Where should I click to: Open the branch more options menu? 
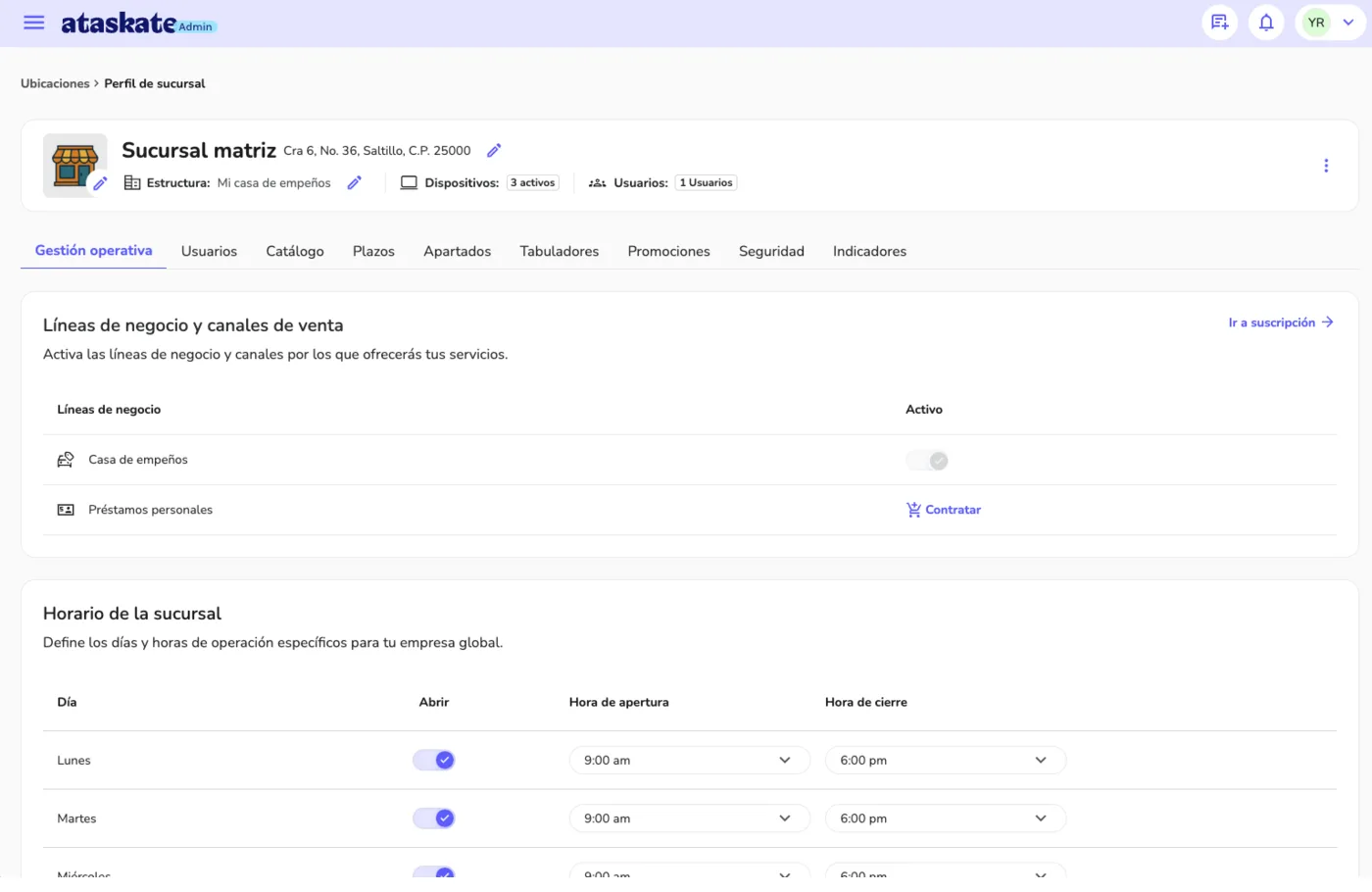tap(1326, 166)
